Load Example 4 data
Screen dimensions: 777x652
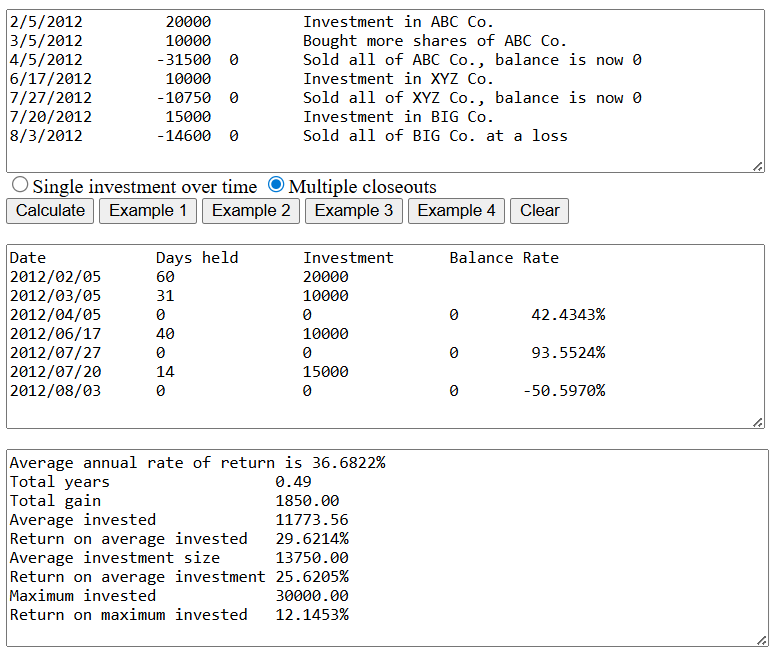click(456, 211)
